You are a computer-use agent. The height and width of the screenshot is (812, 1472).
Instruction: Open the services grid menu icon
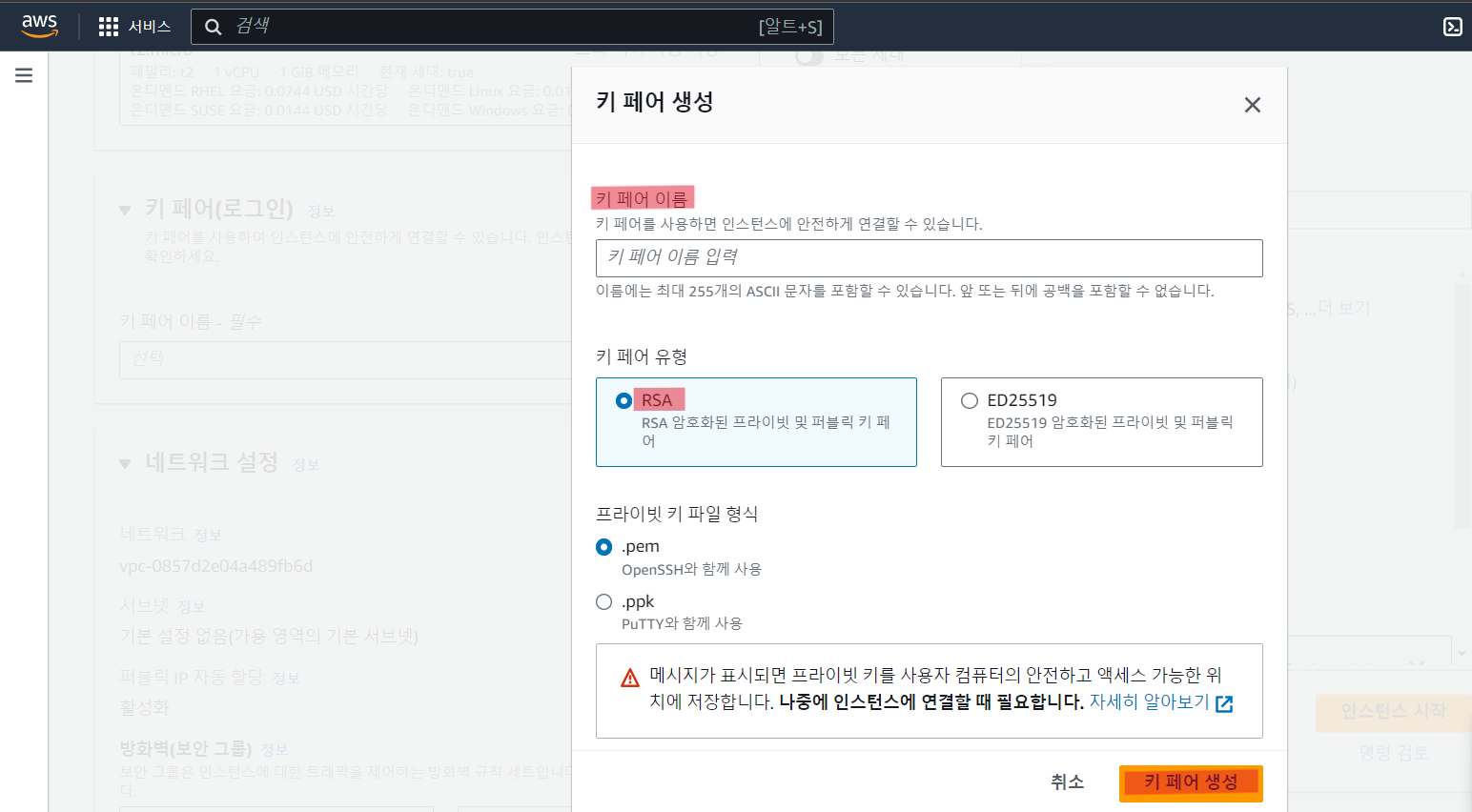[x=109, y=27]
